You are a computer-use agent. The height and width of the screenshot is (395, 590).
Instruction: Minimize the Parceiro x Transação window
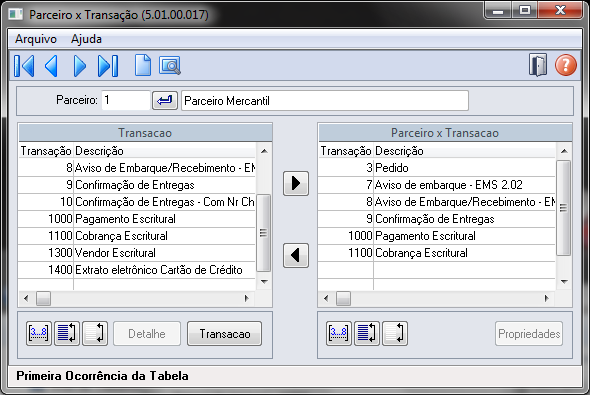498,10
